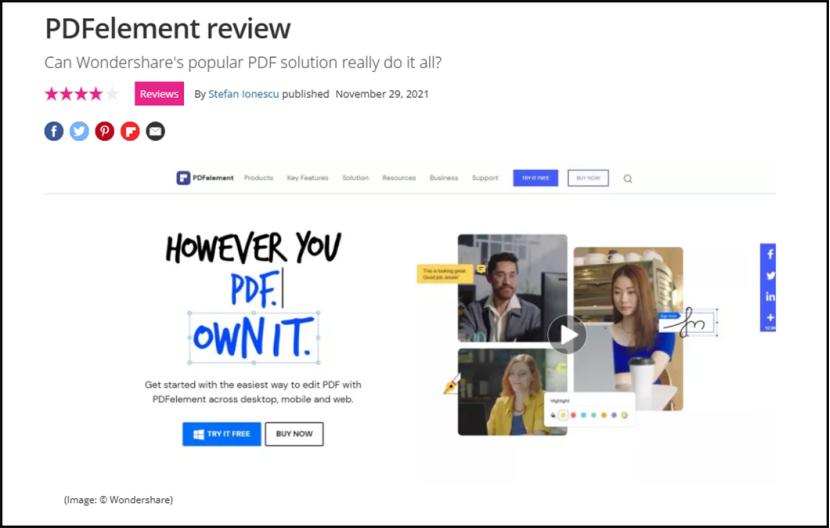Screen dimensions: 830x528
Task: Share article via round Twitter icon
Action: 79,131
